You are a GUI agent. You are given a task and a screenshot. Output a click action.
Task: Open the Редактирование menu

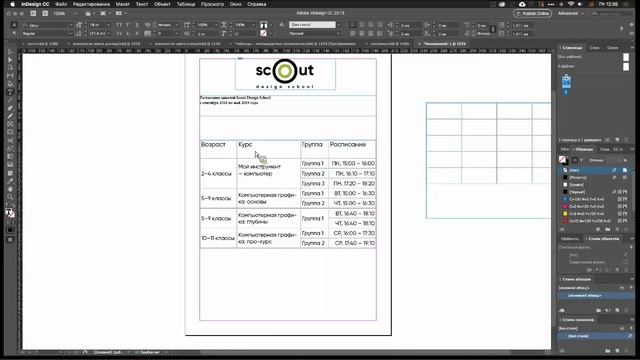click(91, 4)
